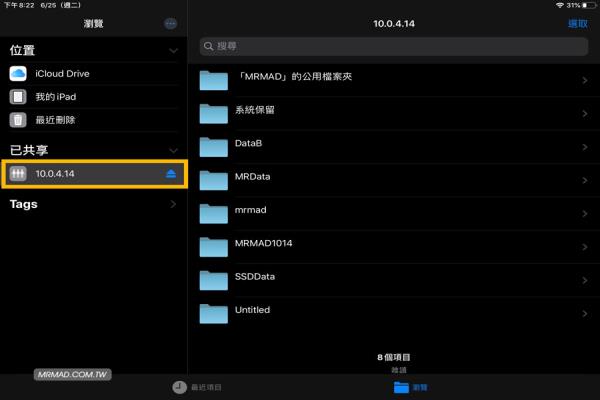Switch to the 瀏覽 tab
Screen dimensions: 600x400
tap(410, 387)
